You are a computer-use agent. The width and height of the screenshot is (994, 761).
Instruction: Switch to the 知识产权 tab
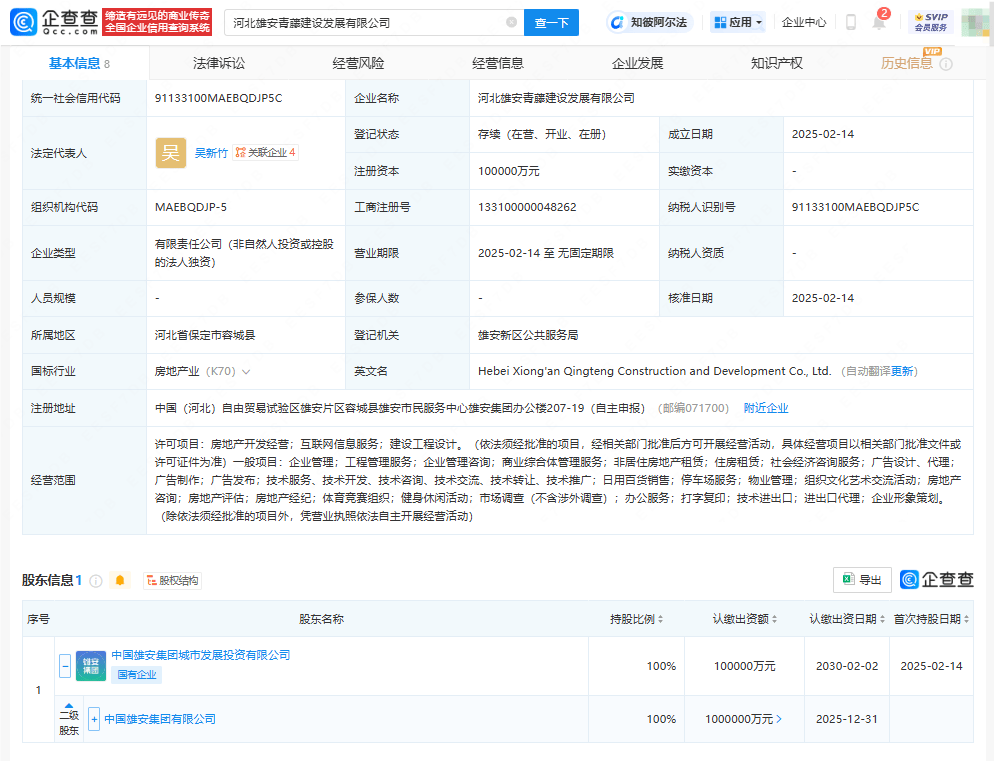[x=776, y=63]
